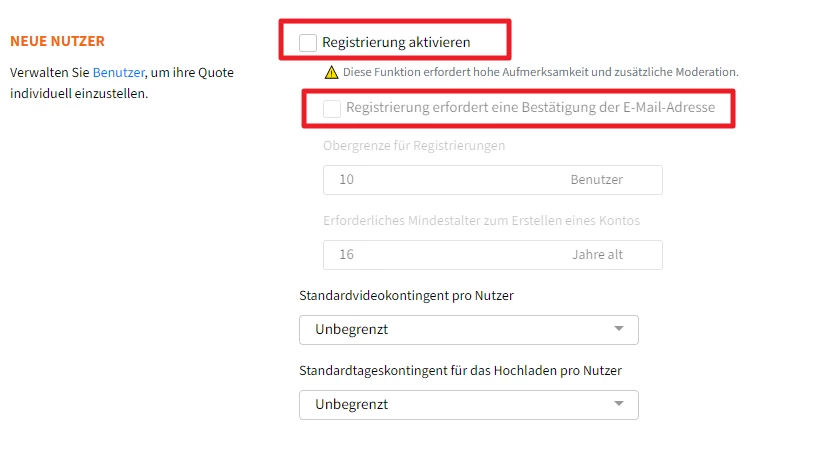Click the arrow of the video quota dropdown
The height and width of the screenshot is (461, 839).
click(619, 329)
